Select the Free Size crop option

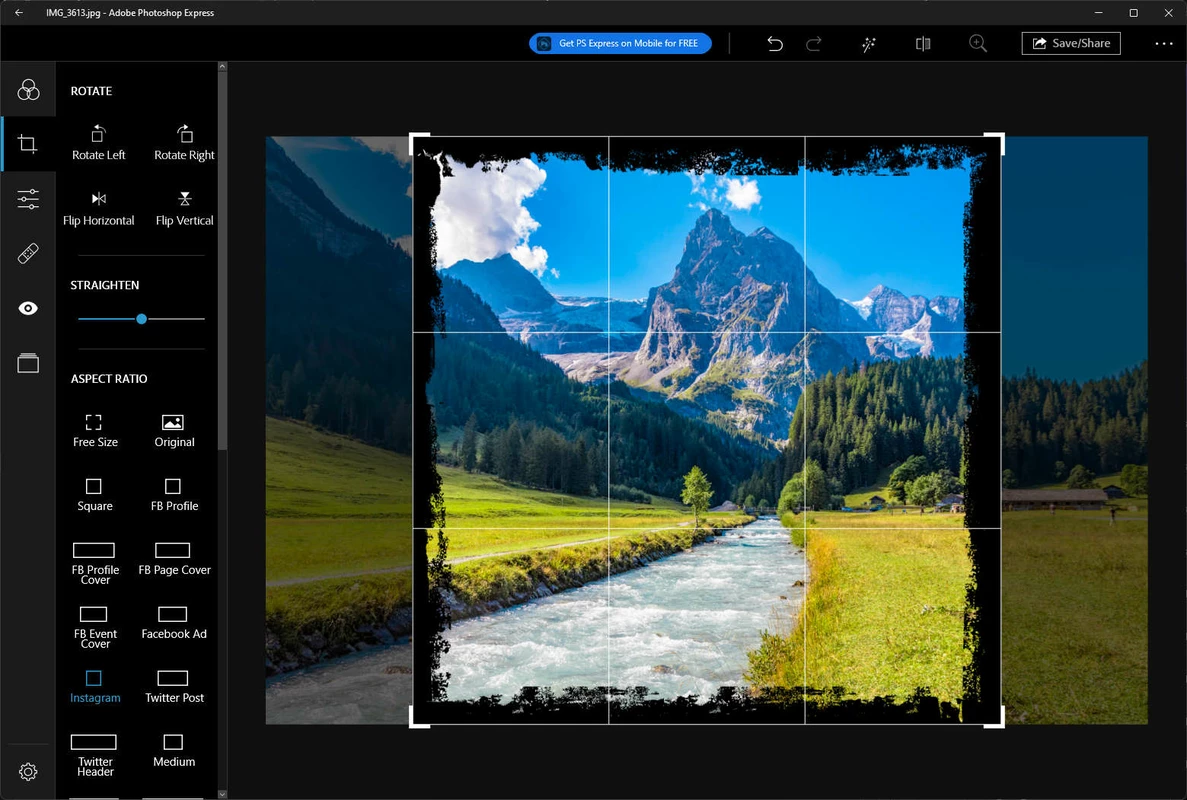point(94,428)
